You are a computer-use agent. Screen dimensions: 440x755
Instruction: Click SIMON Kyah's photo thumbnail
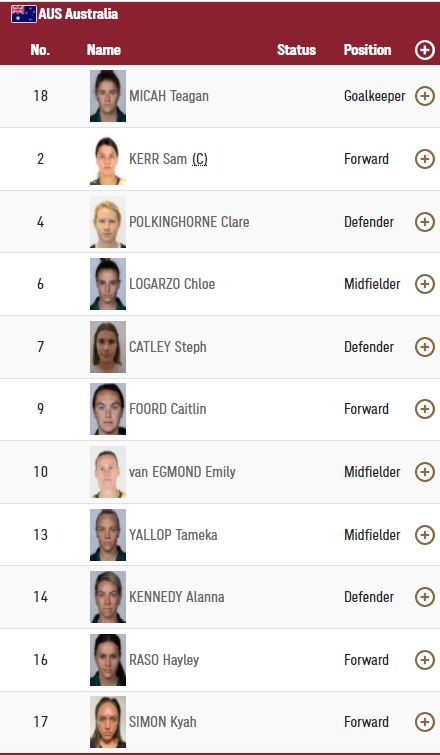108,722
